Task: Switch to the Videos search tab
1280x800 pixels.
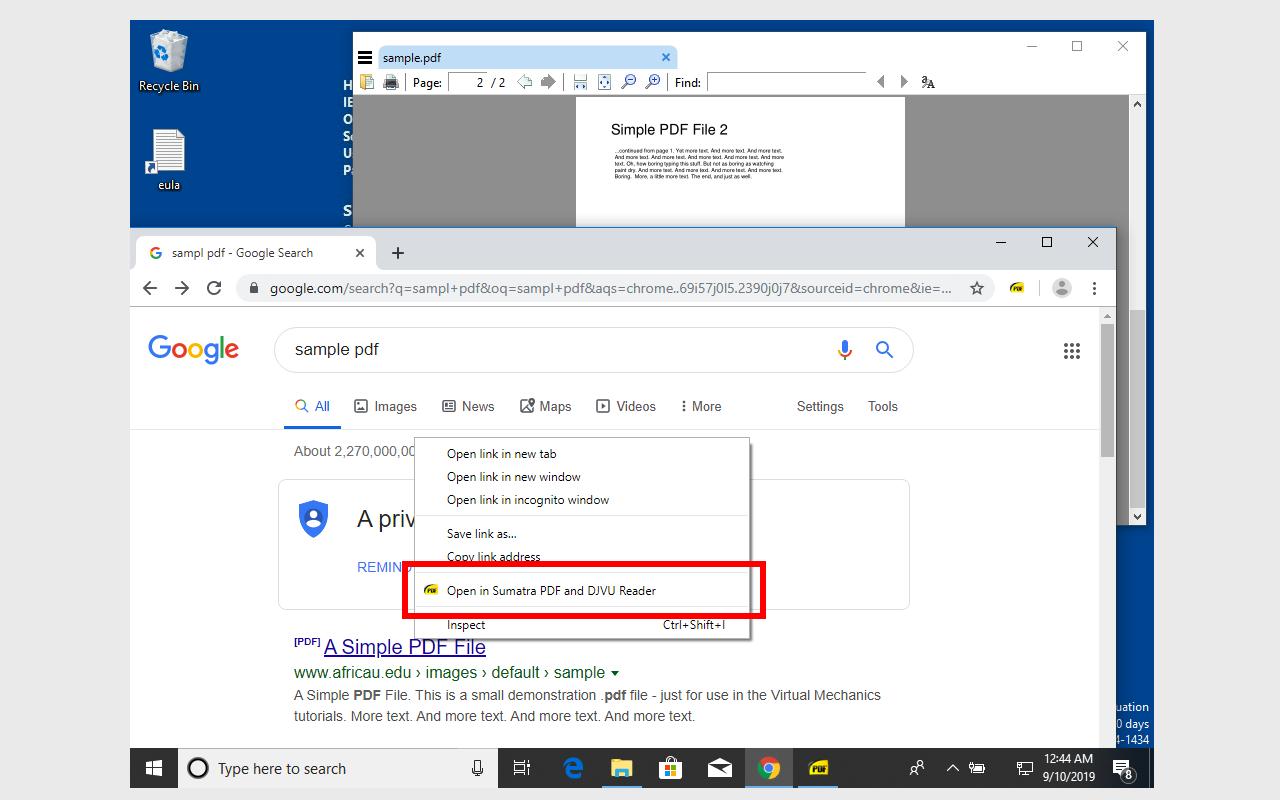Action: 626,406
